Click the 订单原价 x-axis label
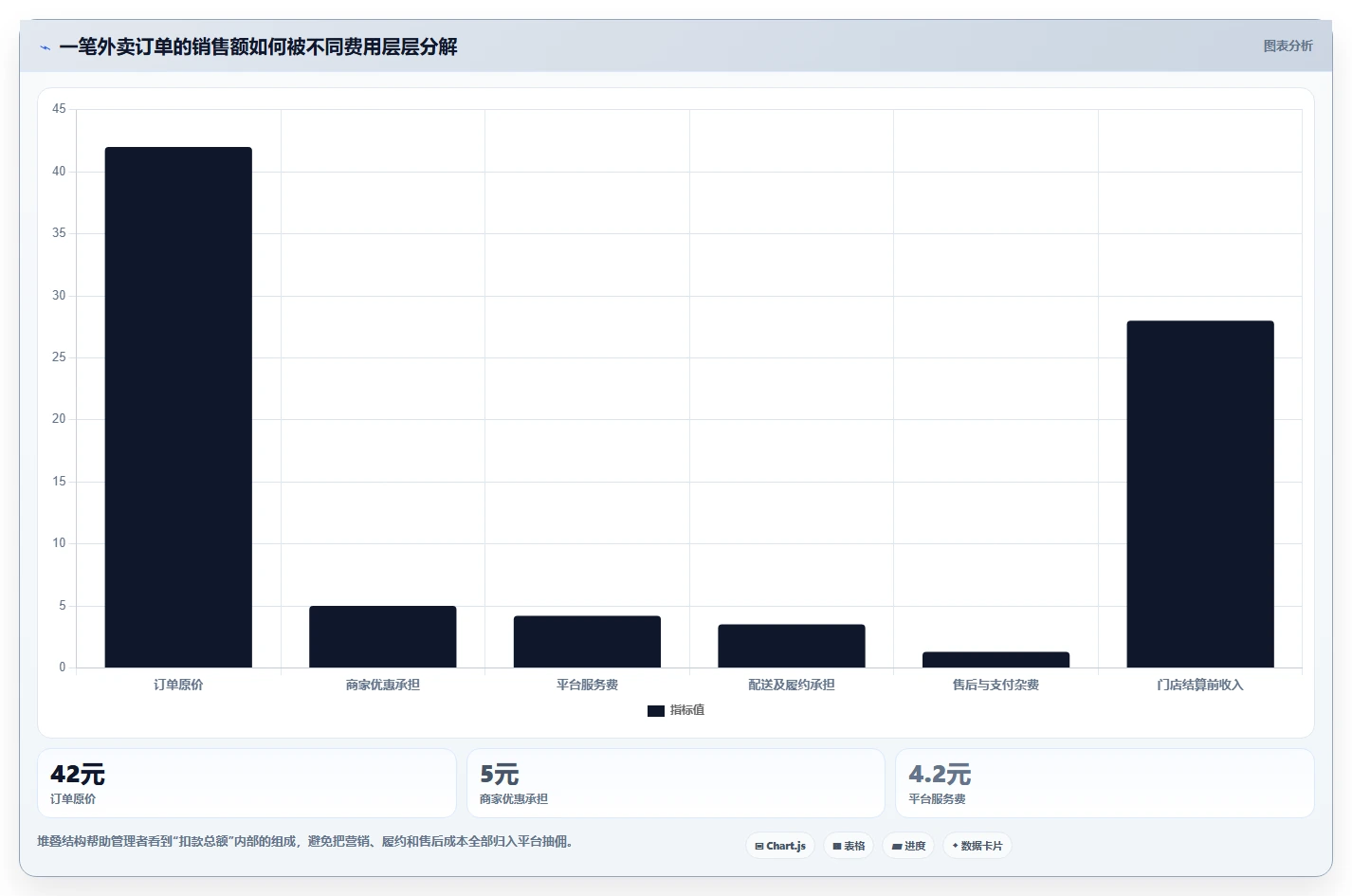Viewport: 1352px width, 896px height. click(x=178, y=685)
